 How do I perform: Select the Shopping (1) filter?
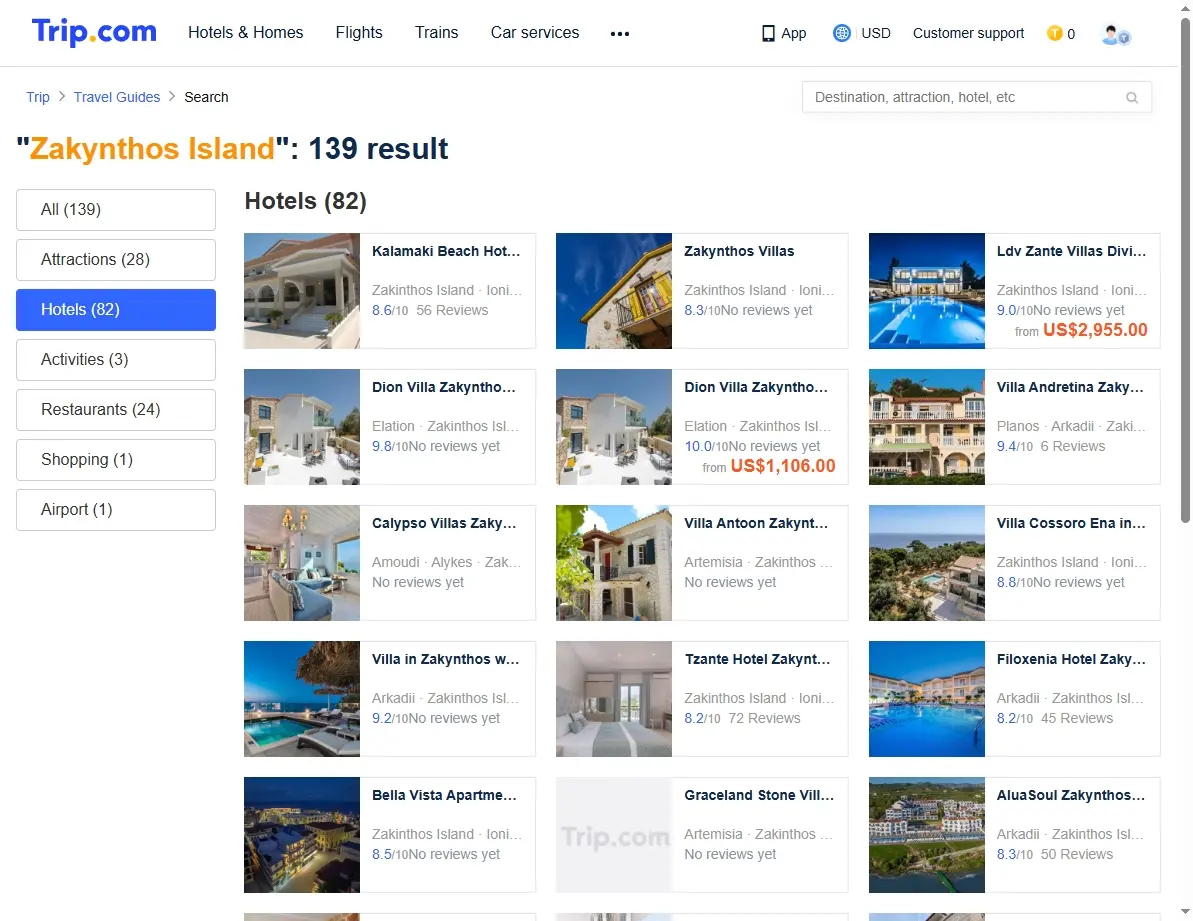pos(116,460)
